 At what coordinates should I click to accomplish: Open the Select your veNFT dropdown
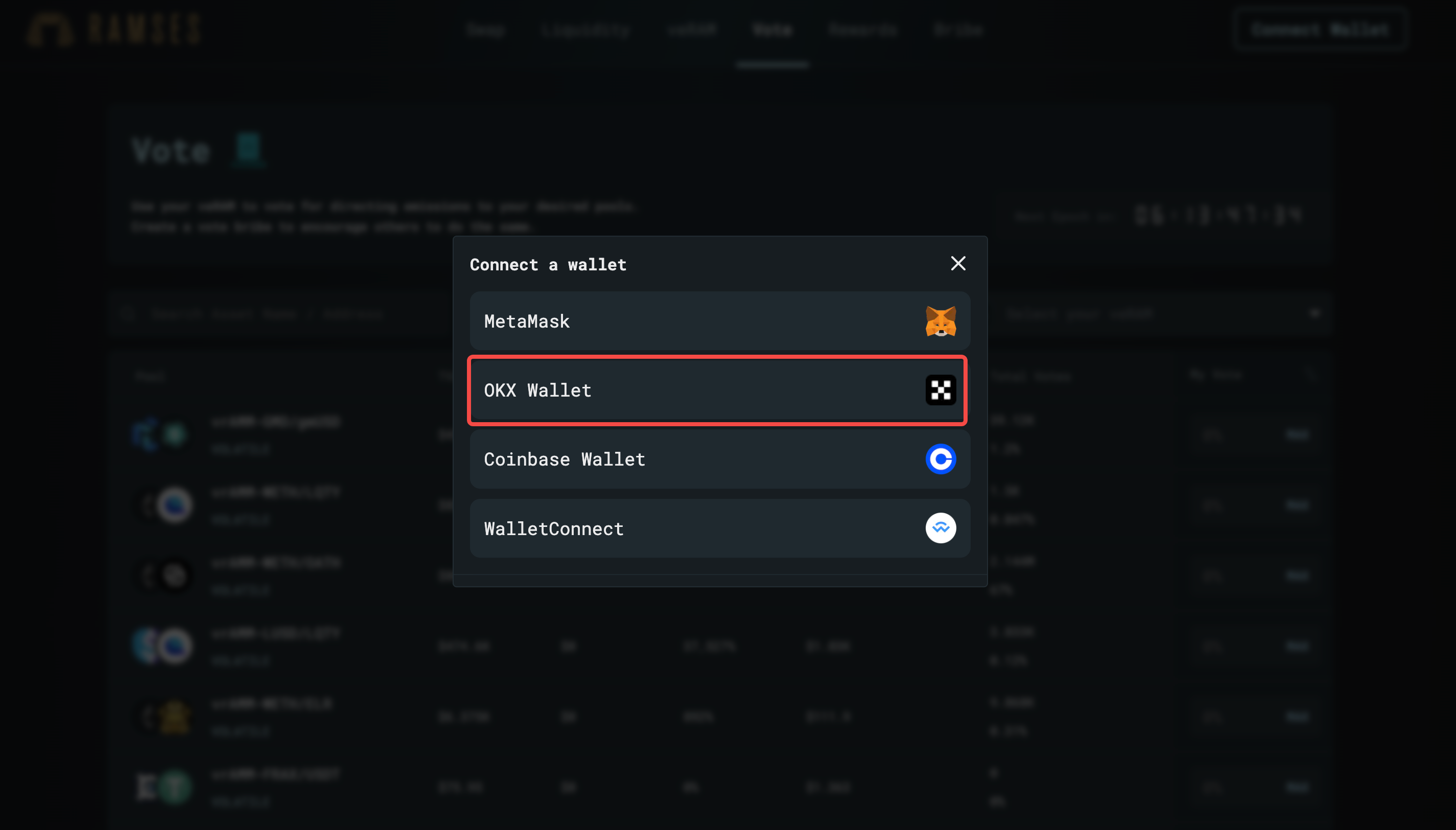click(x=1162, y=314)
